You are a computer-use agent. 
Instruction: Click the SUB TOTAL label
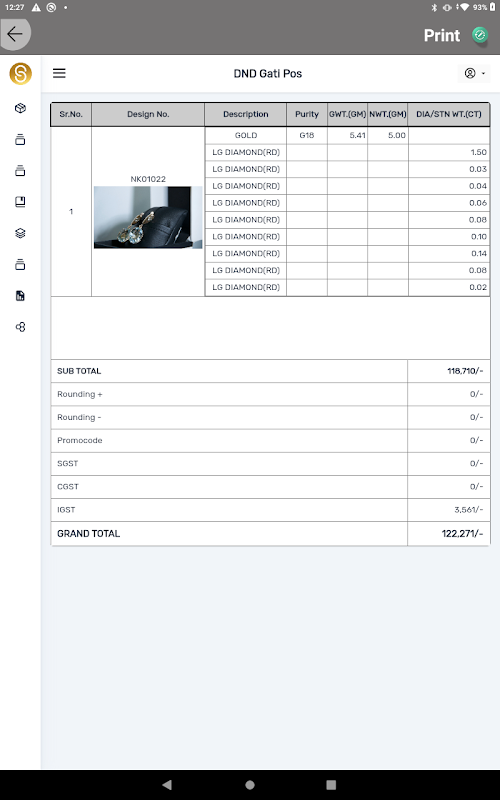[x=79, y=371]
